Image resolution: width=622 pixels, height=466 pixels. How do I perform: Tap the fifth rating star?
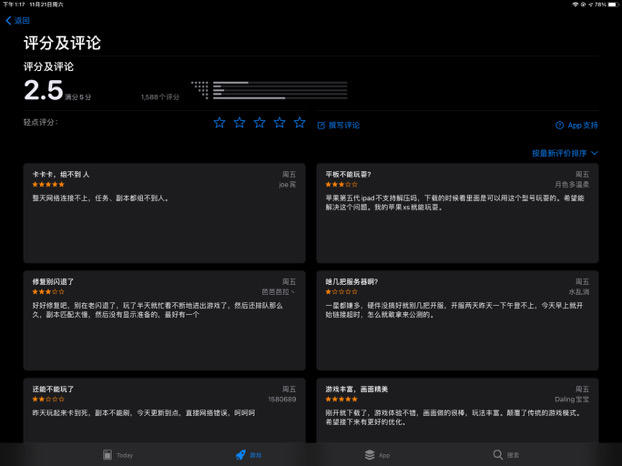(x=299, y=123)
